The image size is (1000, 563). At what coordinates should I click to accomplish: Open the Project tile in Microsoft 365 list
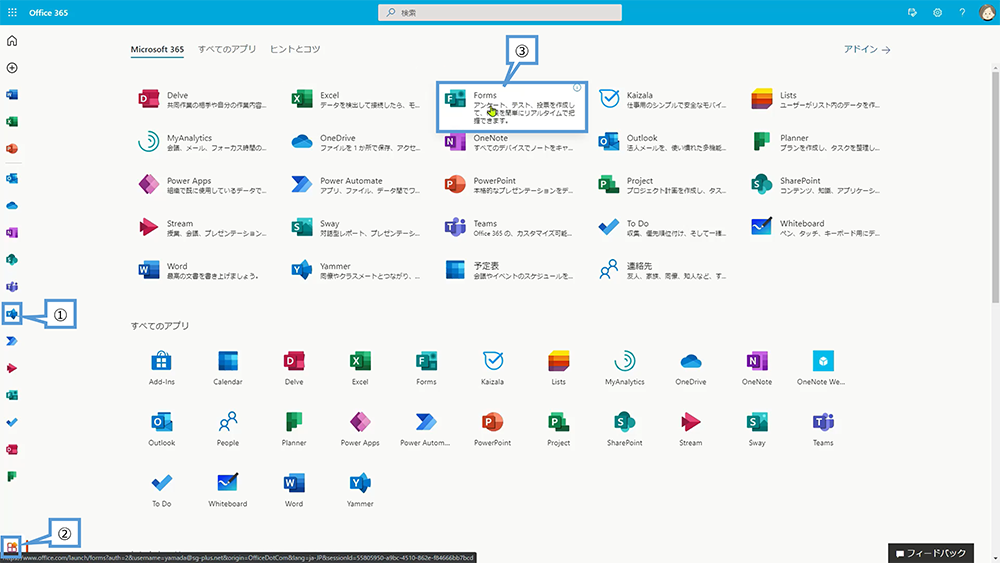pos(662,185)
